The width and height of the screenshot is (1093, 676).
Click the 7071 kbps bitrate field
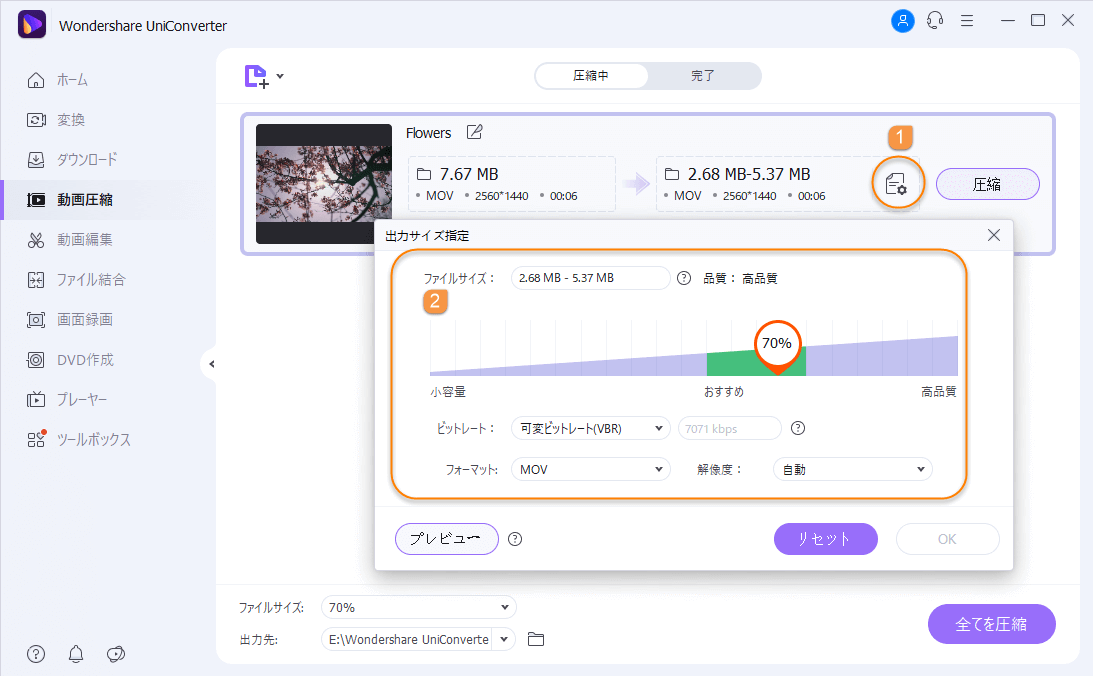[729, 428]
